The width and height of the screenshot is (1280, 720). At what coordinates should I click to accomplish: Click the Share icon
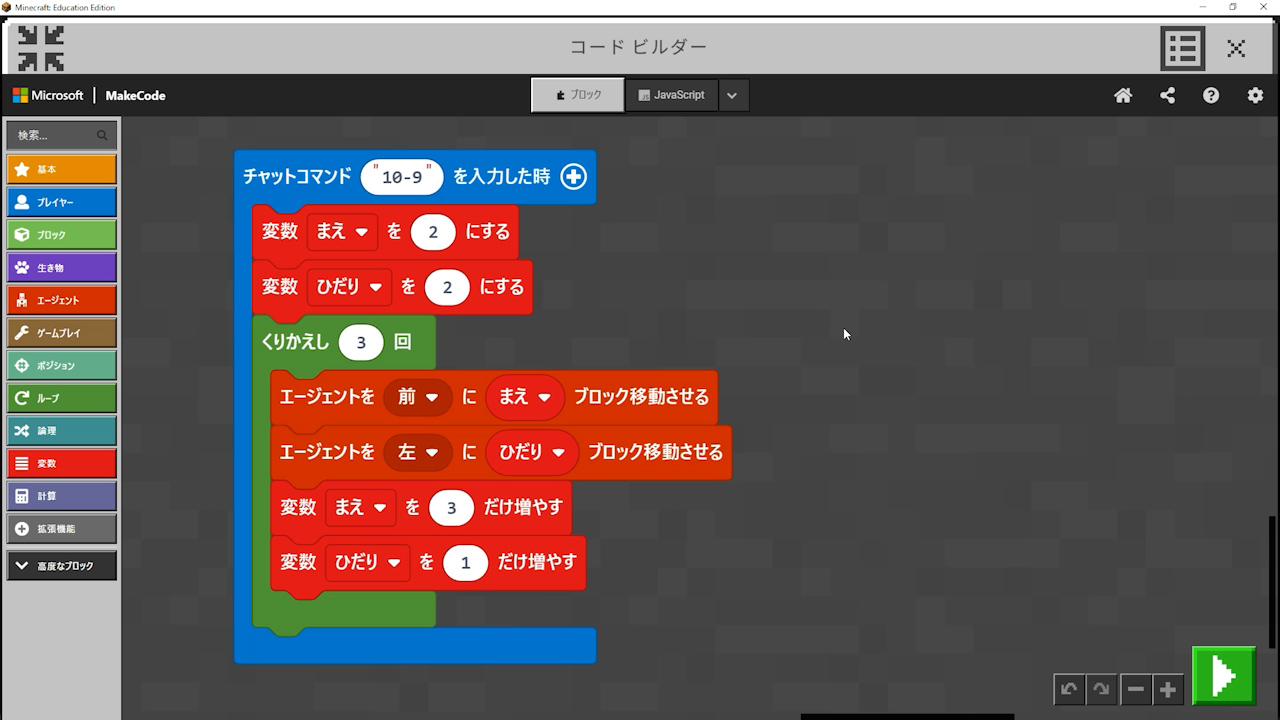pyautogui.click(x=1167, y=96)
